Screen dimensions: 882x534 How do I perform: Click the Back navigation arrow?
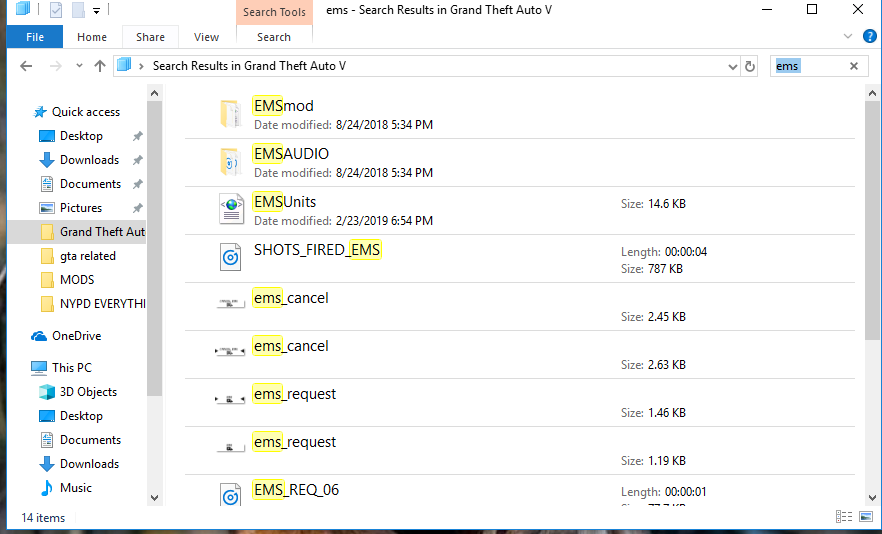coord(26,66)
